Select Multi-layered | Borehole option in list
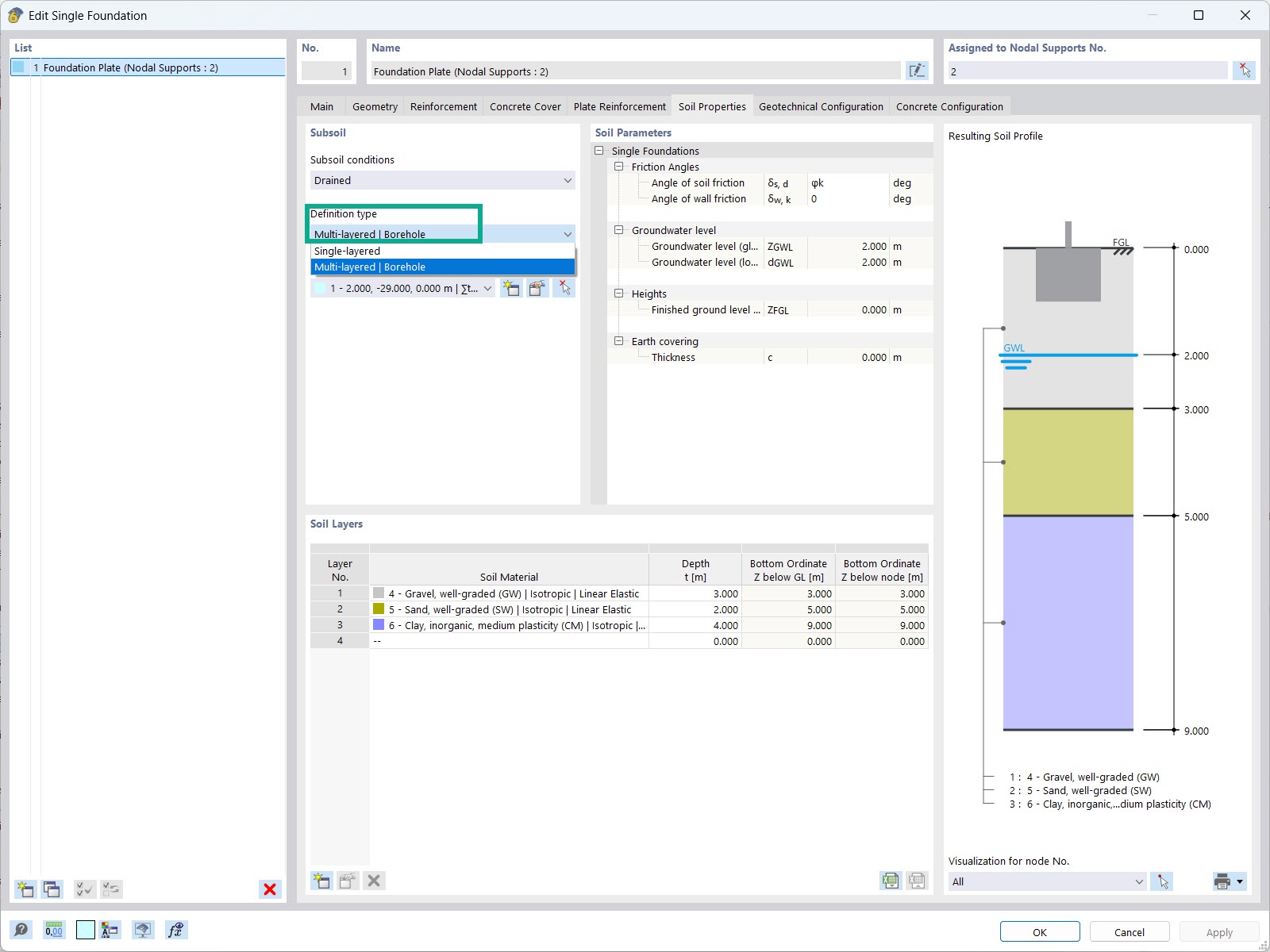Viewport: 1270px width, 952px height. point(442,267)
